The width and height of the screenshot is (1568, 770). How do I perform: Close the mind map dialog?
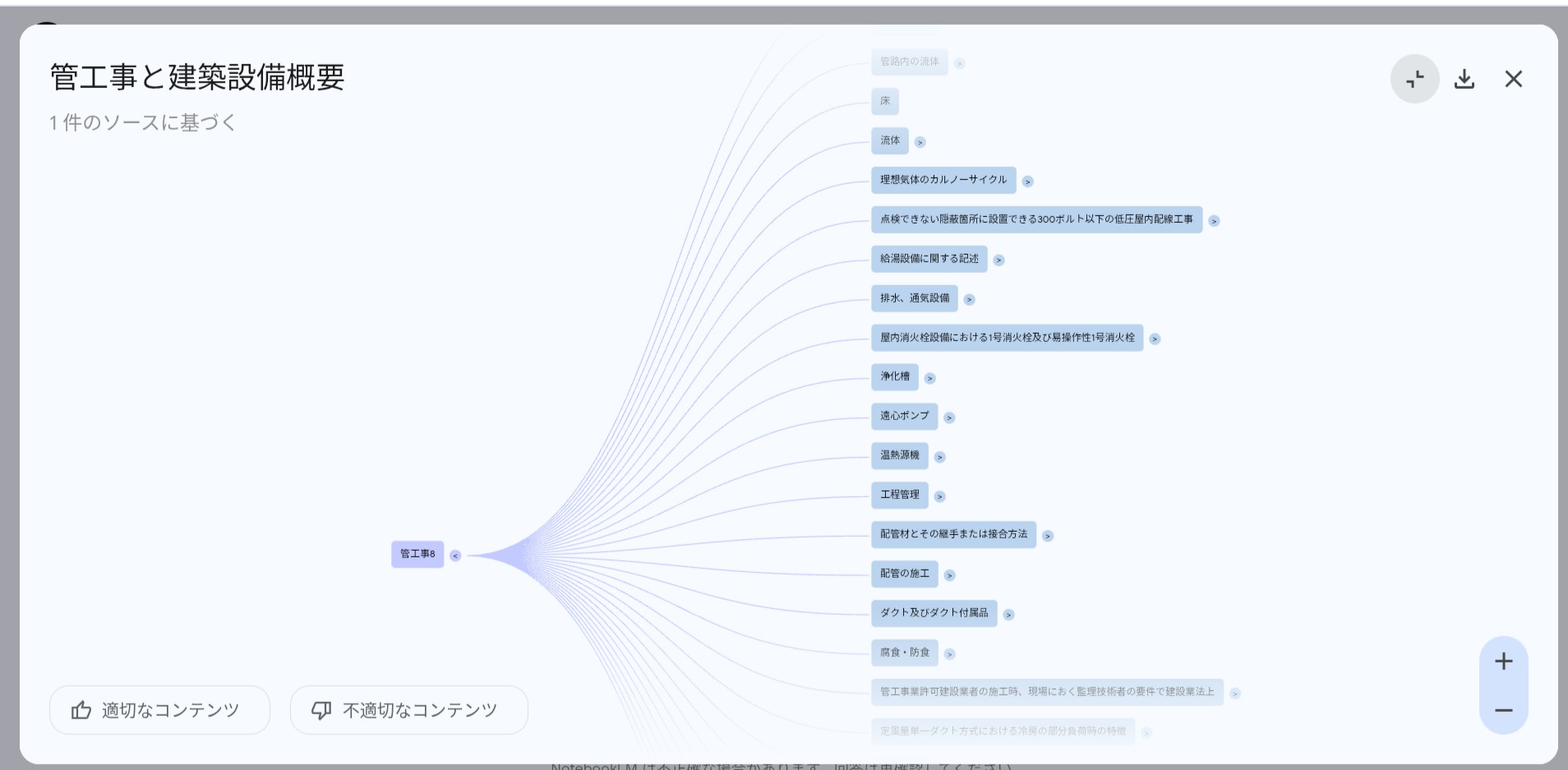coord(1514,79)
